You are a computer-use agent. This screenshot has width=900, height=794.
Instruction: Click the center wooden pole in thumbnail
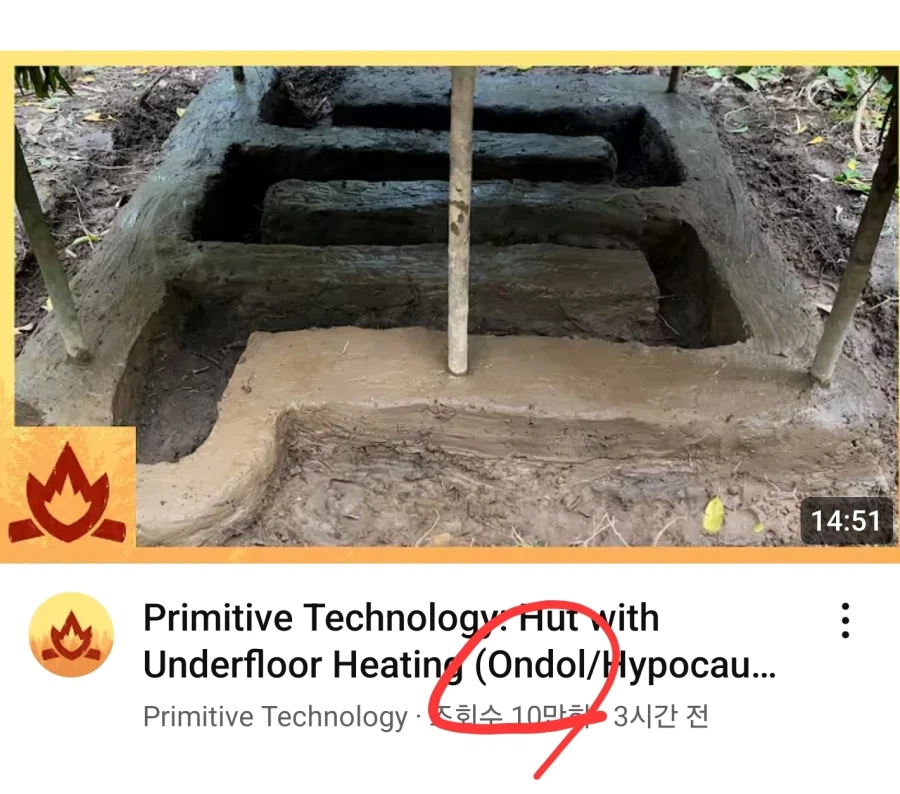[x=461, y=221]
